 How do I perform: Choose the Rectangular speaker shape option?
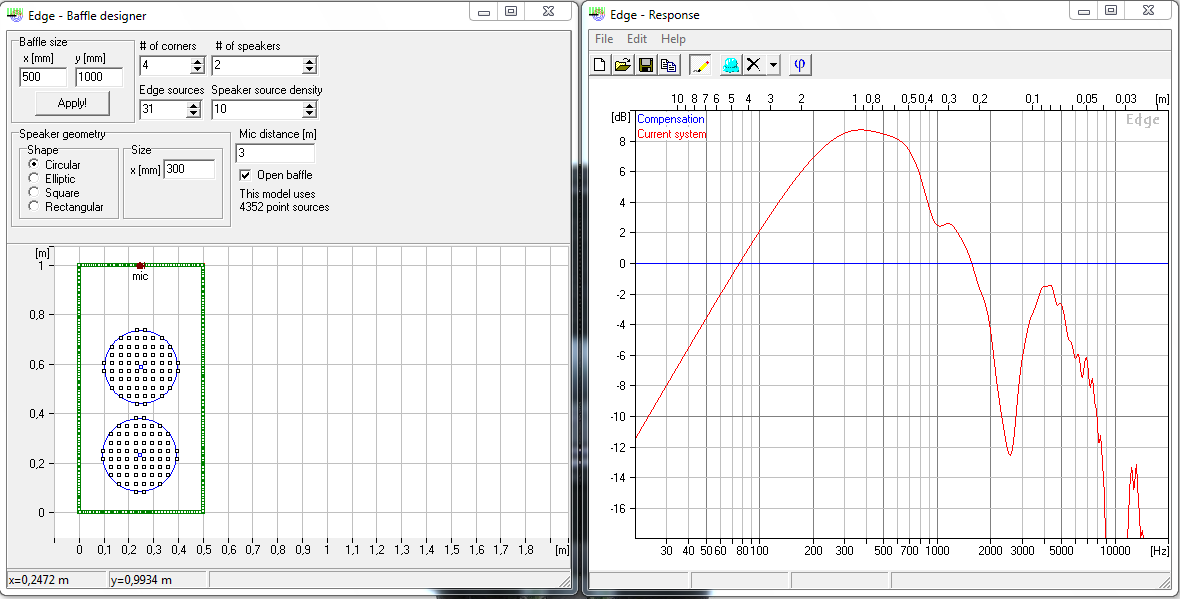click(35, 207)
